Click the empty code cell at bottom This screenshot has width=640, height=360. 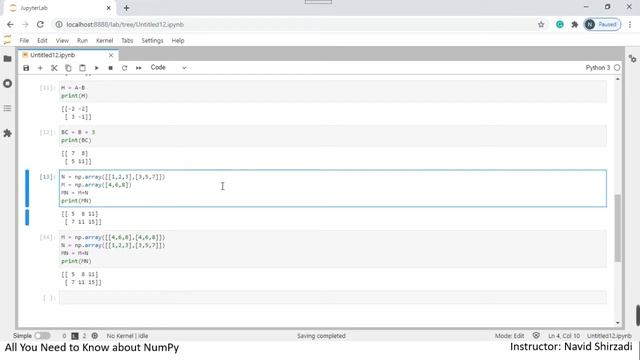[x=333, y=298]
